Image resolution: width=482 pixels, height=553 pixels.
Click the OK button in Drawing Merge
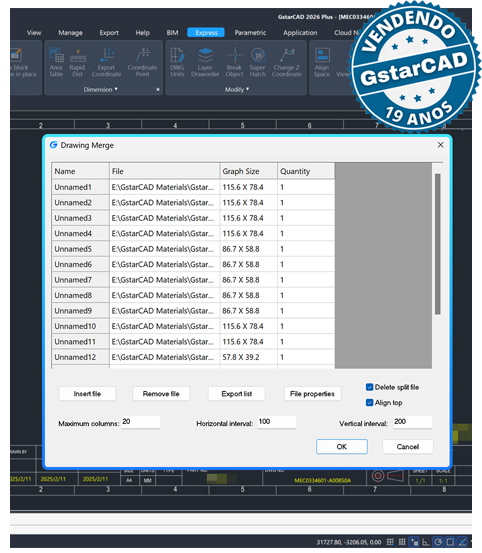point(342,446)
